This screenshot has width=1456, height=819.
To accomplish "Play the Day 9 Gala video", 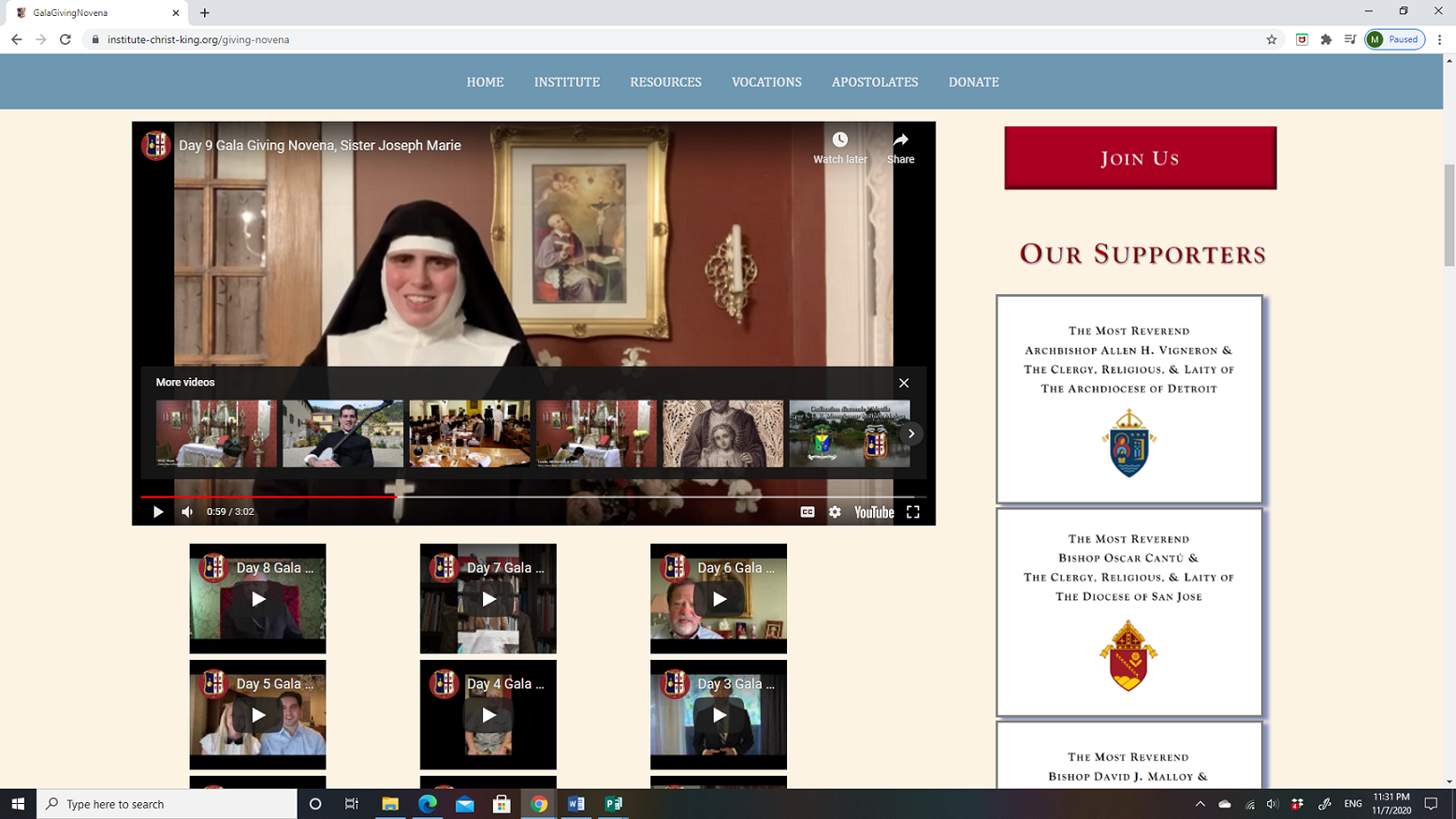I will 158,512.
